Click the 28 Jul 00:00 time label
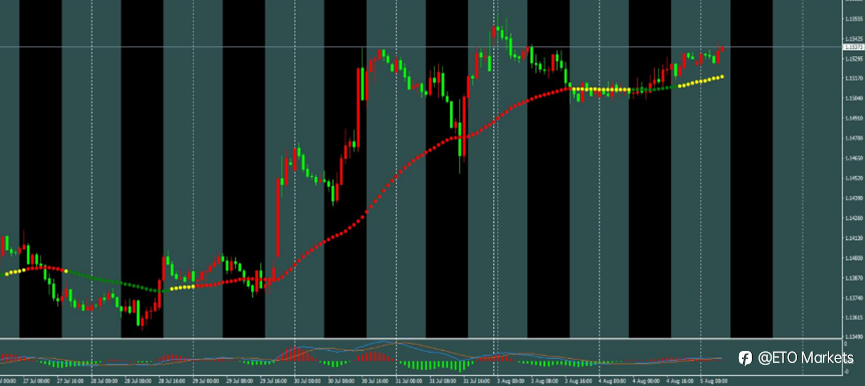Screen dimensions: 865x386 [104, 380]
